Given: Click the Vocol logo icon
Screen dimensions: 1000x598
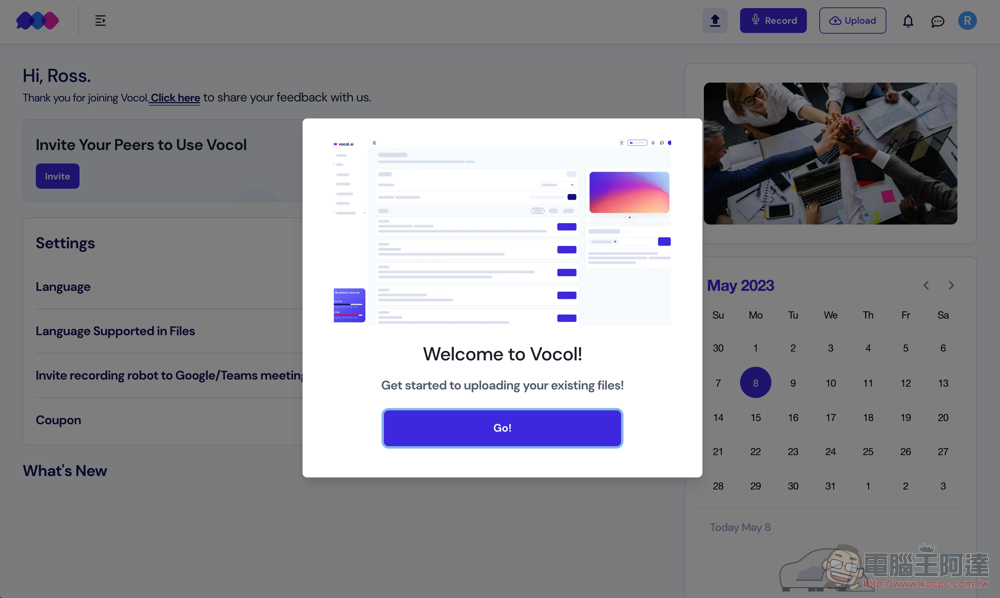Looking at the screenshot, I should coord(37,20).
